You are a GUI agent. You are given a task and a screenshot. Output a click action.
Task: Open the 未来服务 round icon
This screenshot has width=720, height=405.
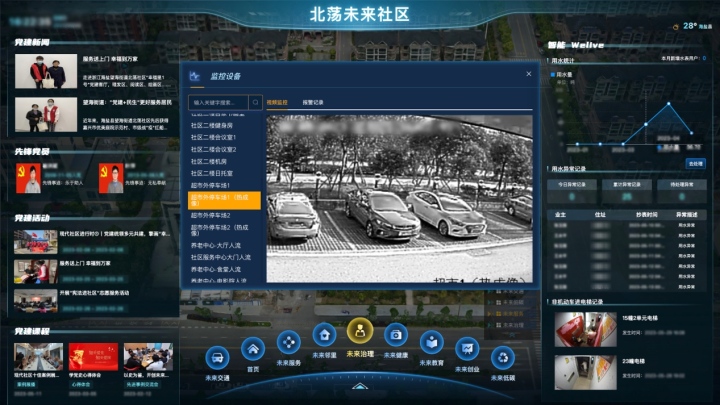click(x=289, y=342)
